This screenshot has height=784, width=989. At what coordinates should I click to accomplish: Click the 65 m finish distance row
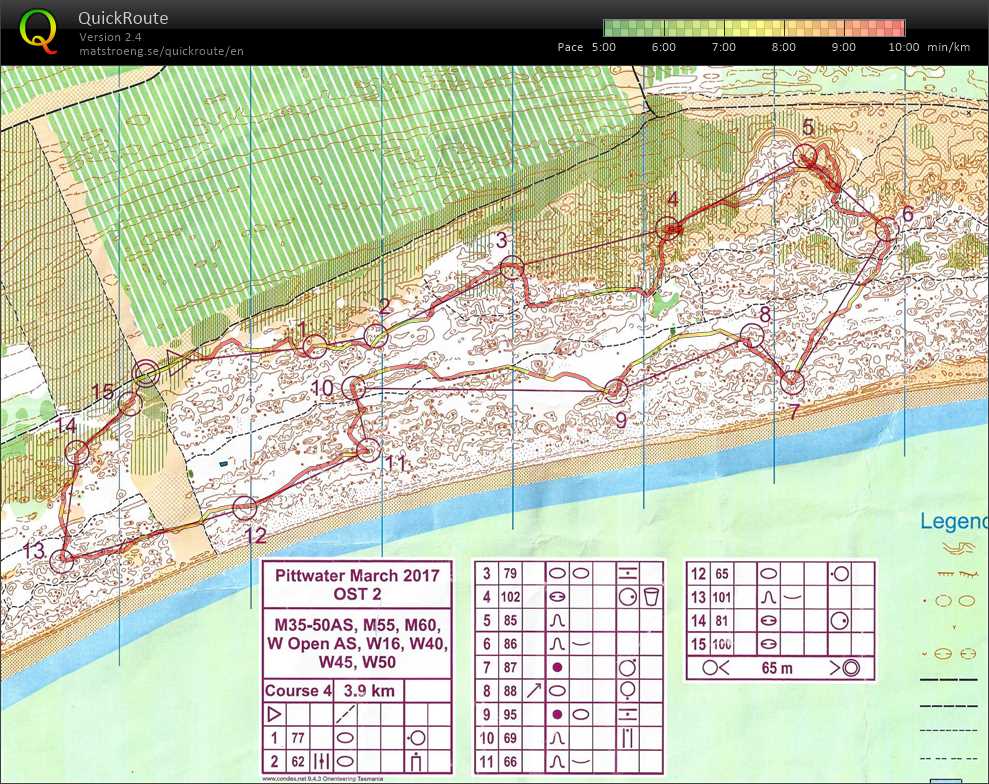pos(779,668)
